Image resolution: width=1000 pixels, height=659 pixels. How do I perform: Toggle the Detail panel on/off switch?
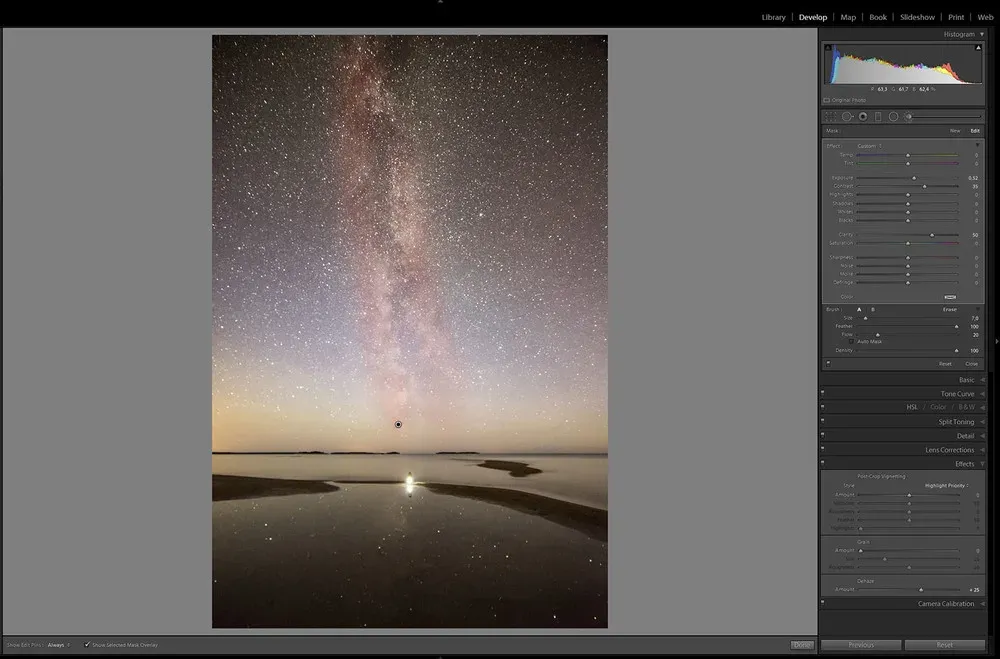[823, 435]
